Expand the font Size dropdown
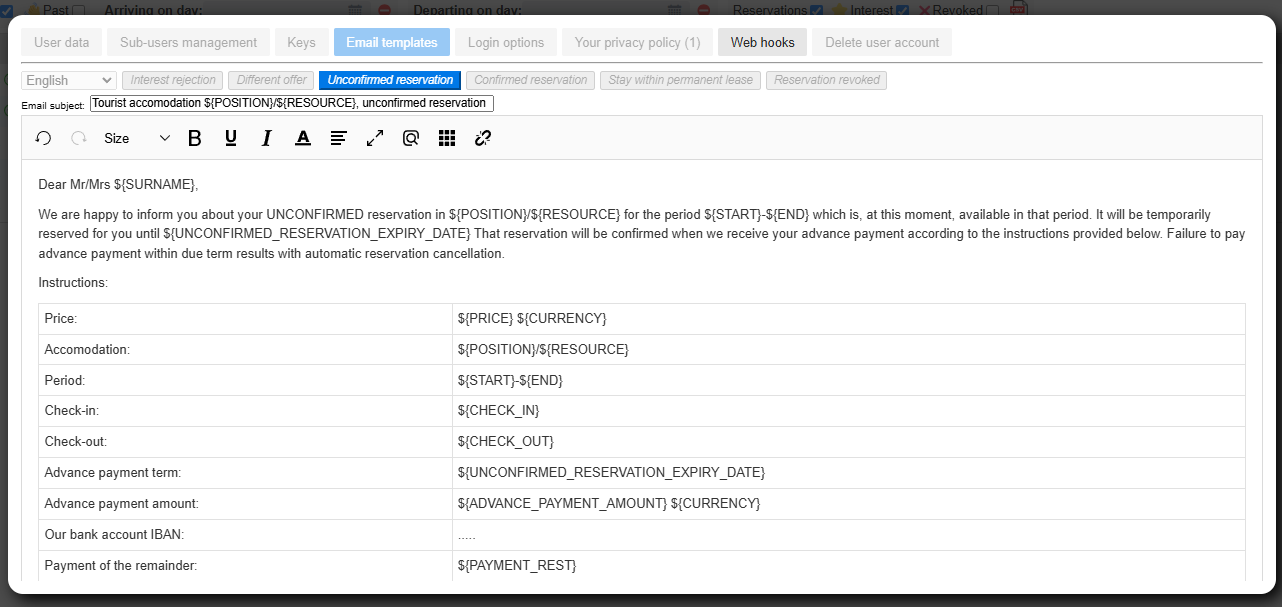 pos(137,138)
